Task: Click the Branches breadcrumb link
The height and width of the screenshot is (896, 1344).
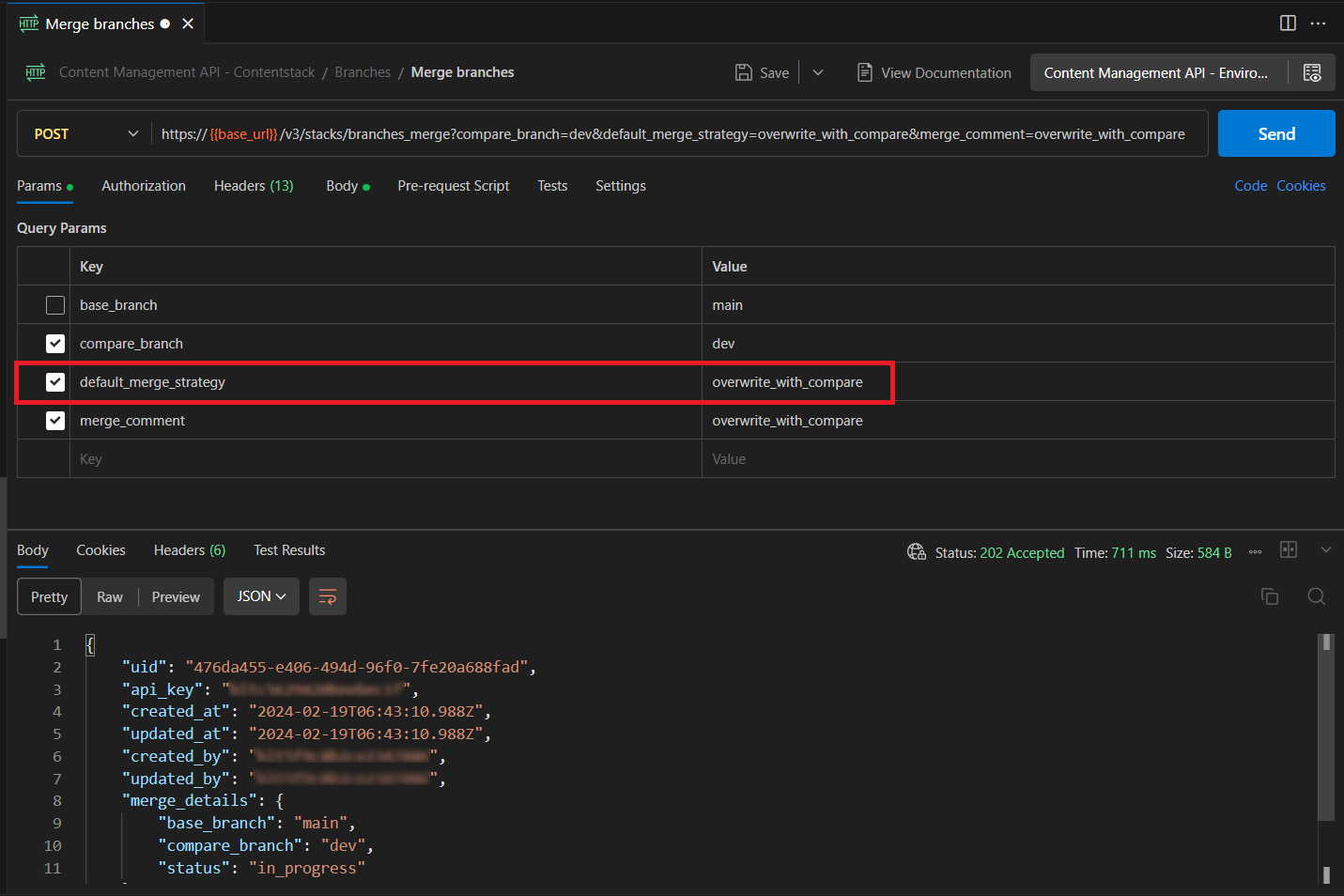Action: [363, 72]
